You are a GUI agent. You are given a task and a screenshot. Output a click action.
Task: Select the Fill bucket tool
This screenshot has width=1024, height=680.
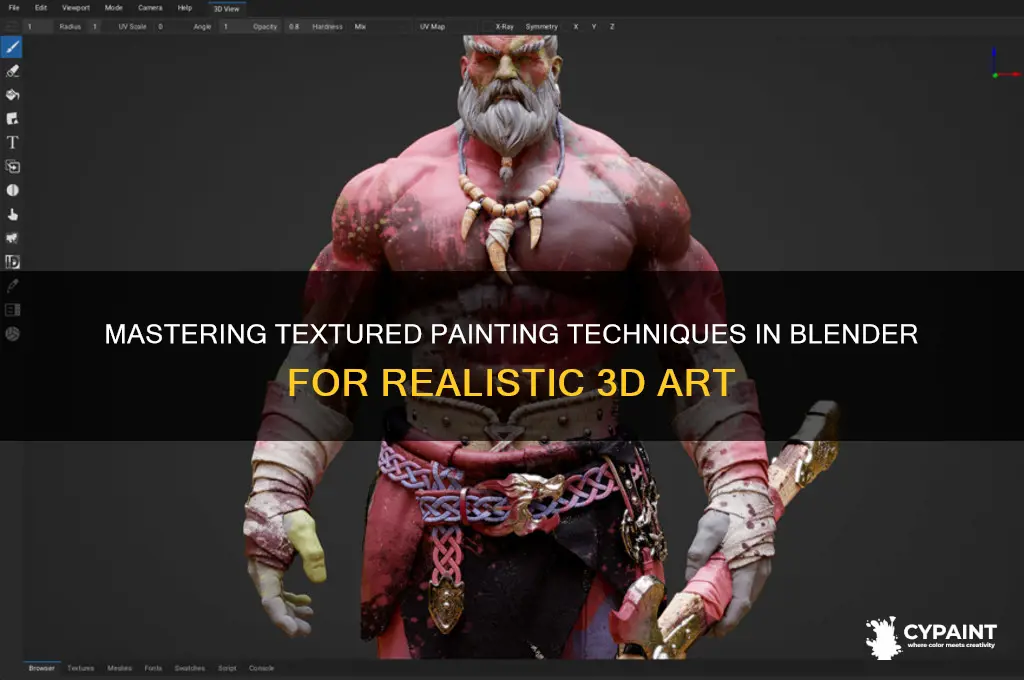tap(12, 95)
